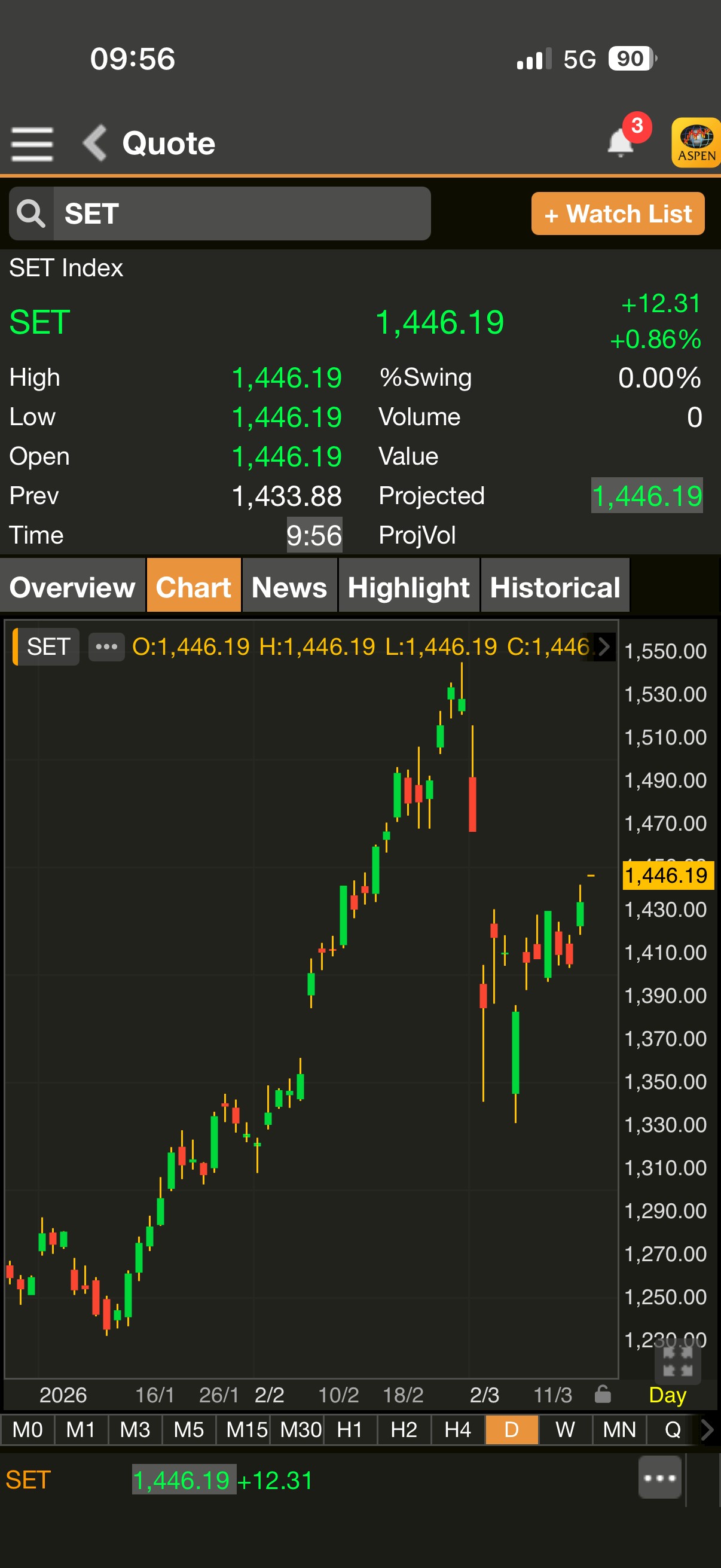Screen dimensions: 721x1568
Task: Switch to the Historical tab
Action: [555, 587]
